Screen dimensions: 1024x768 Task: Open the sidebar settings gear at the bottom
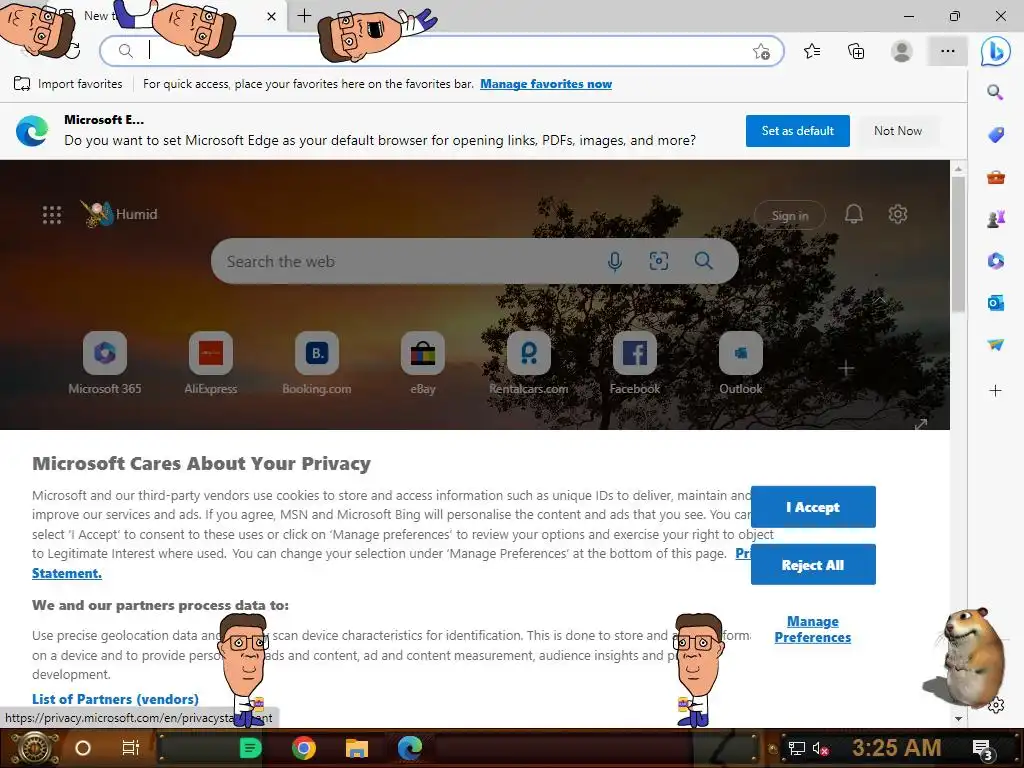coord(996,705)
